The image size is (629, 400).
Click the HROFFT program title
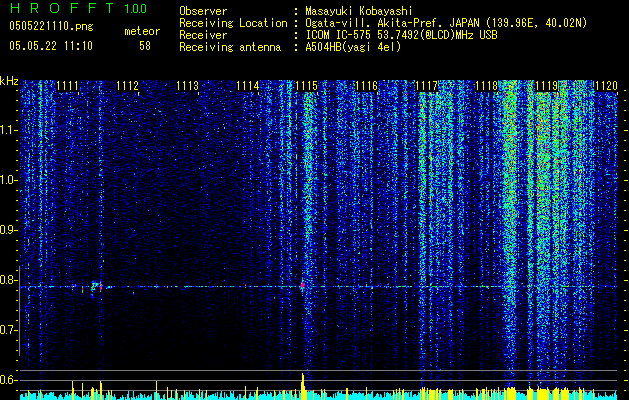[61, 8]
